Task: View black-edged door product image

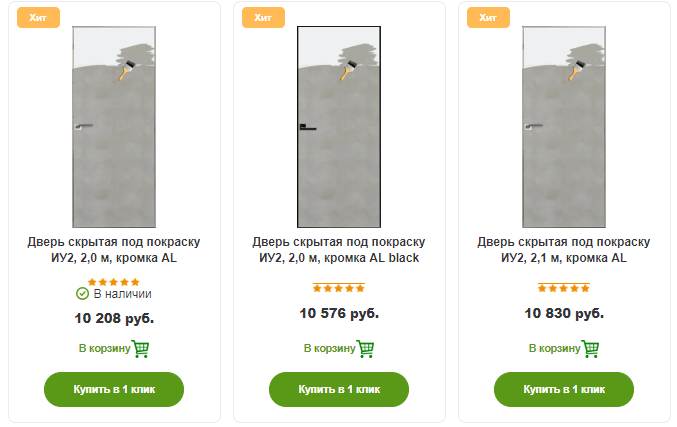Action: [x=339, y=128]
